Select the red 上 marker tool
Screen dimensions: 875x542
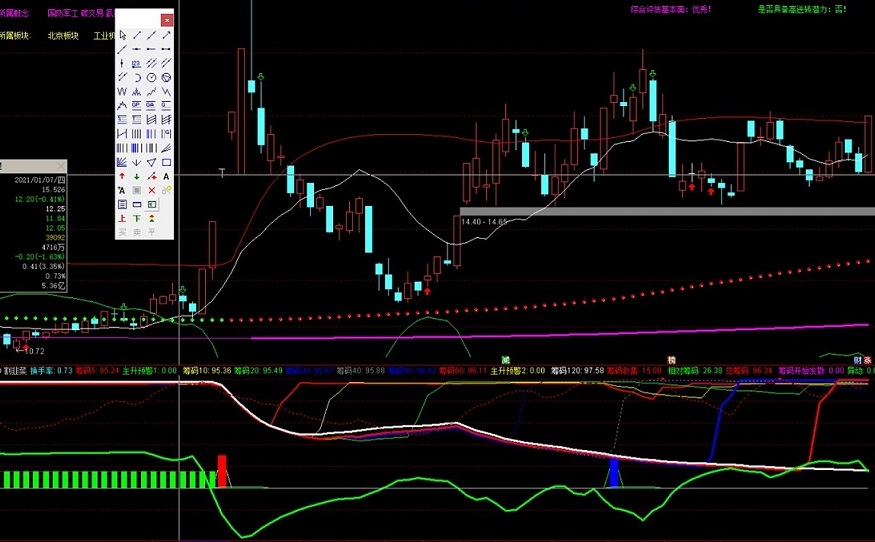click(x=122, y=218)
